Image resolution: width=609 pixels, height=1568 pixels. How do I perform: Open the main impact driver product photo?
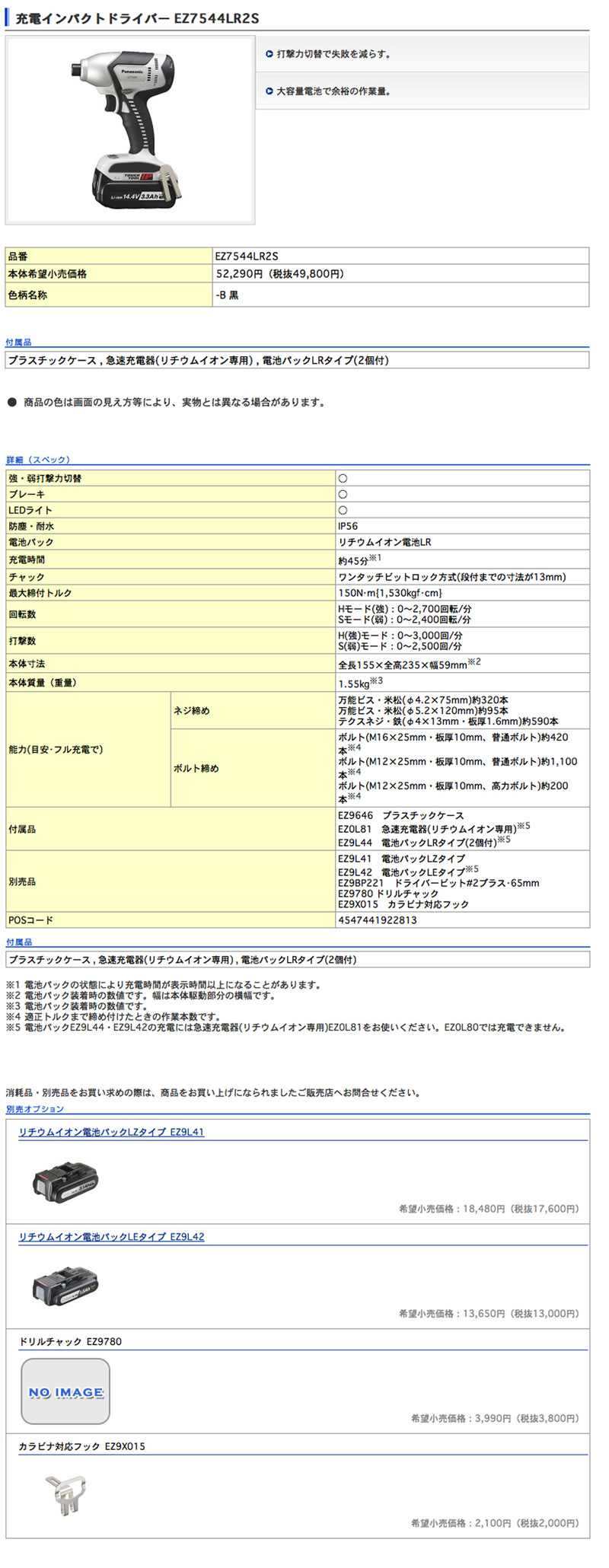130,130
